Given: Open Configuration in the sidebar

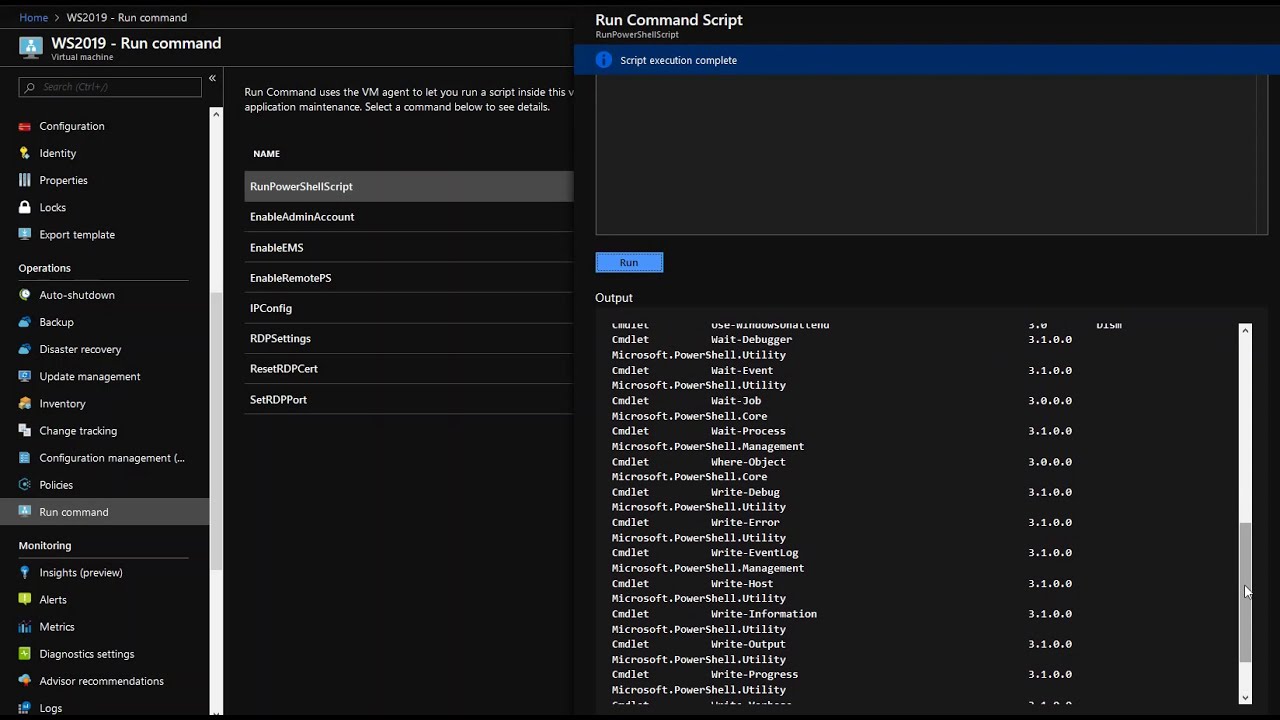Looking at the screenshot, I should point(72,126).
